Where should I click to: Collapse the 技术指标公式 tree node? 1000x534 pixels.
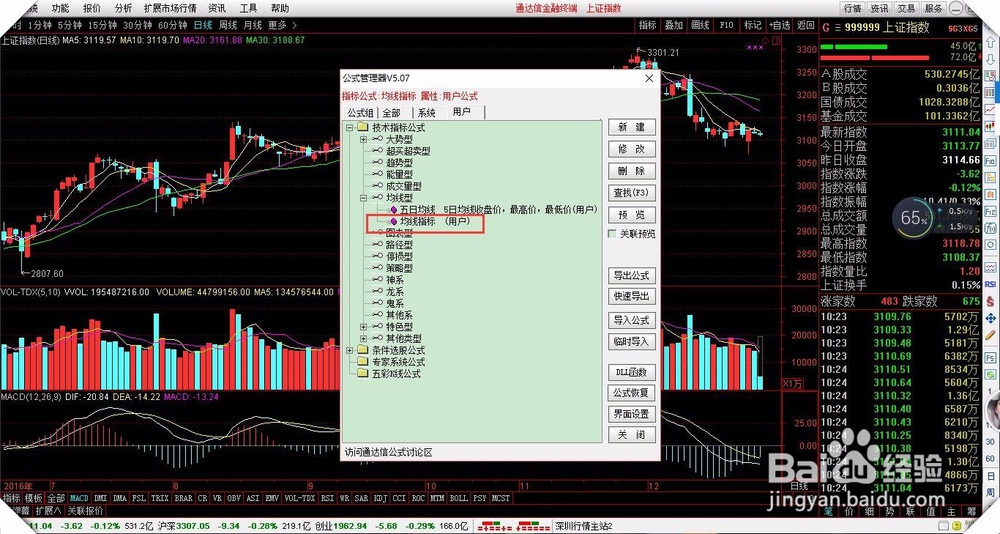pyautogui.click(x=349, y=128)
